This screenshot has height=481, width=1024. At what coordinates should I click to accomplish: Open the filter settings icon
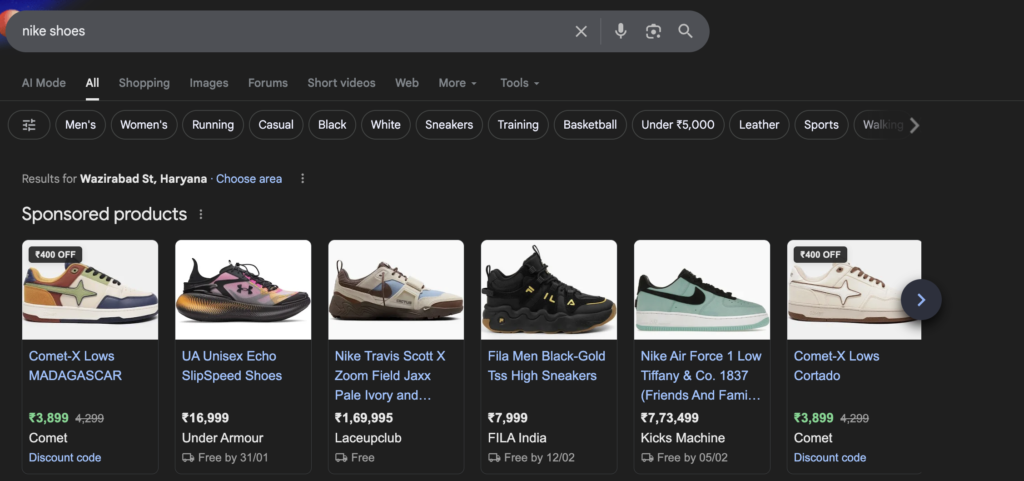tap(29, 125)
